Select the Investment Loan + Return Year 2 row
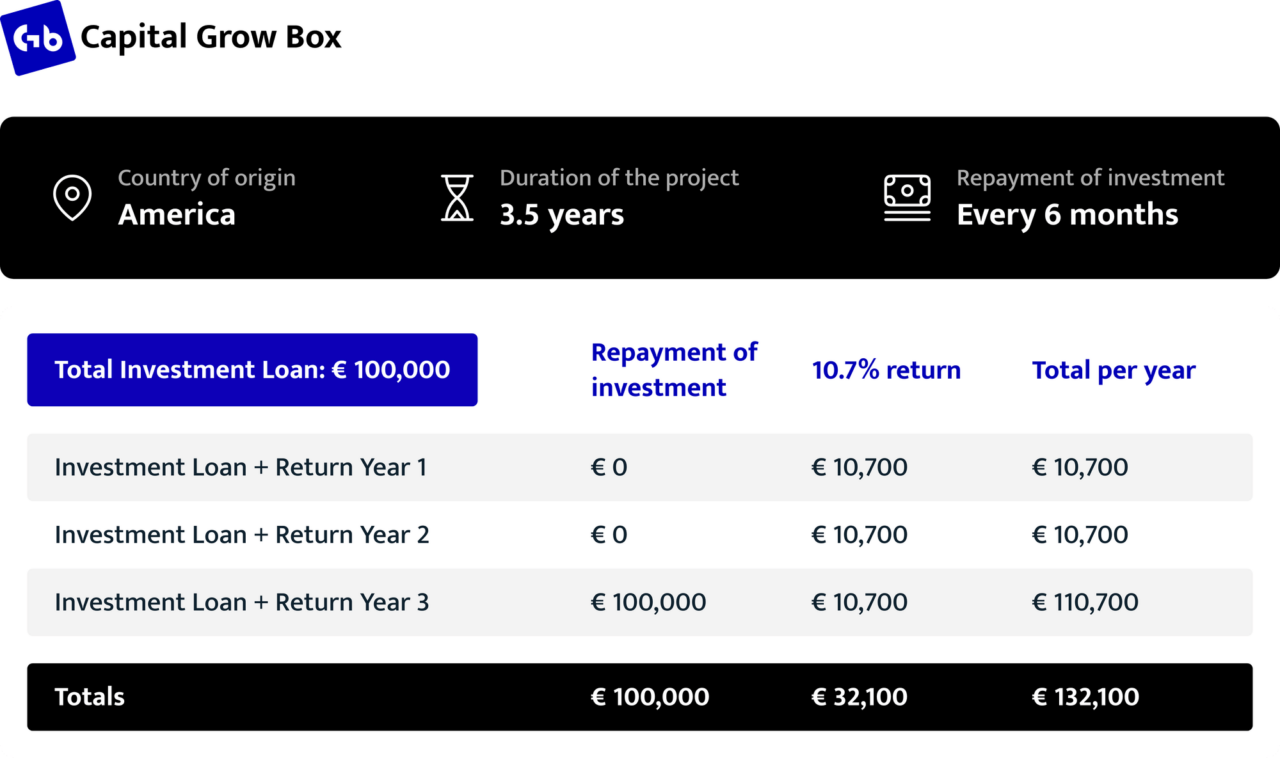Image resolution: width=1280 pixels, height=758 pixels. 640,535
